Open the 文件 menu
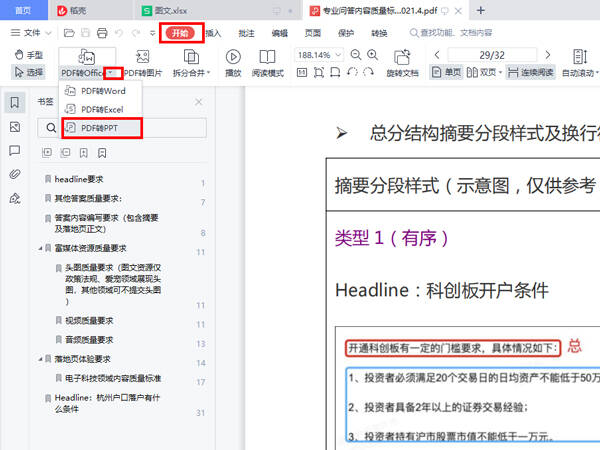Image resolution: width=600 pixels, height=450 pixels. (31, 33)
